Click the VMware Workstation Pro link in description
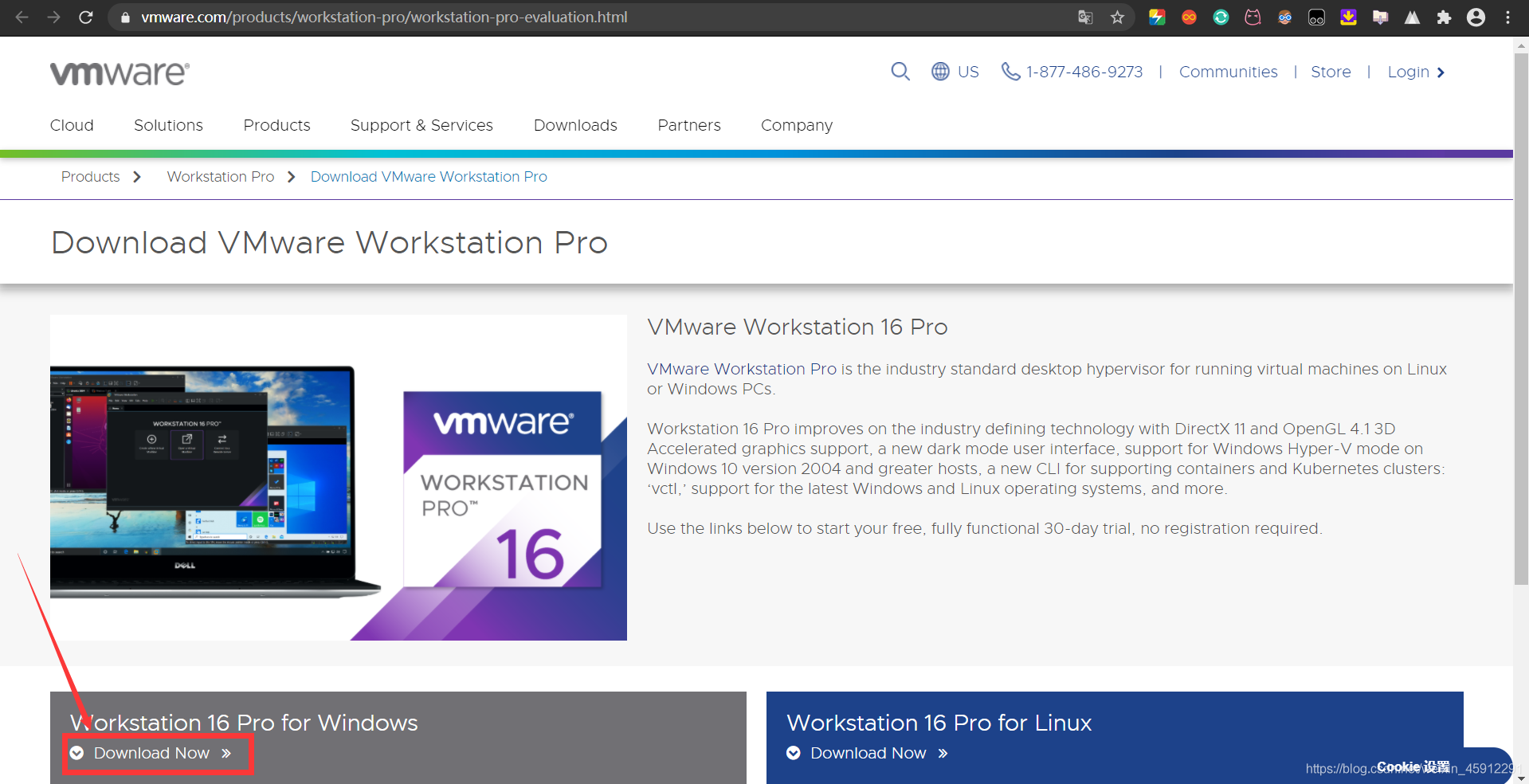 click(742, 369)
